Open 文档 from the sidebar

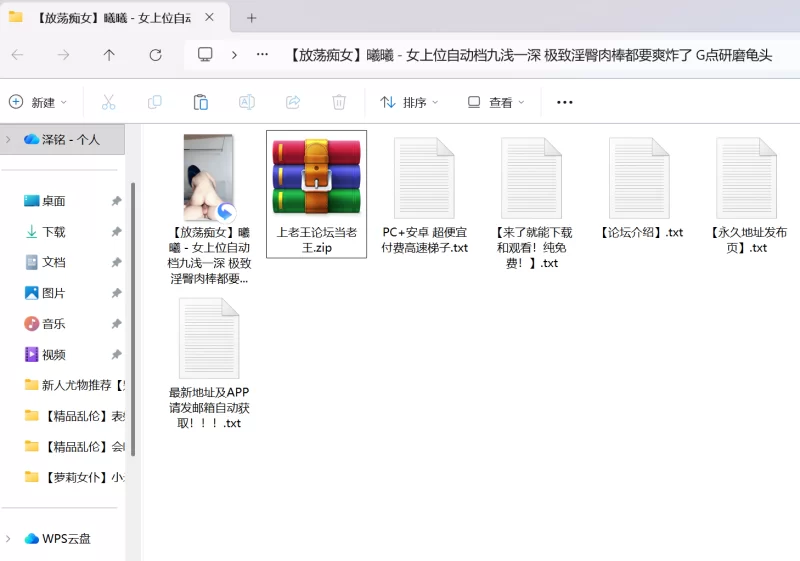pyautogui.click(x=53, y=262)
